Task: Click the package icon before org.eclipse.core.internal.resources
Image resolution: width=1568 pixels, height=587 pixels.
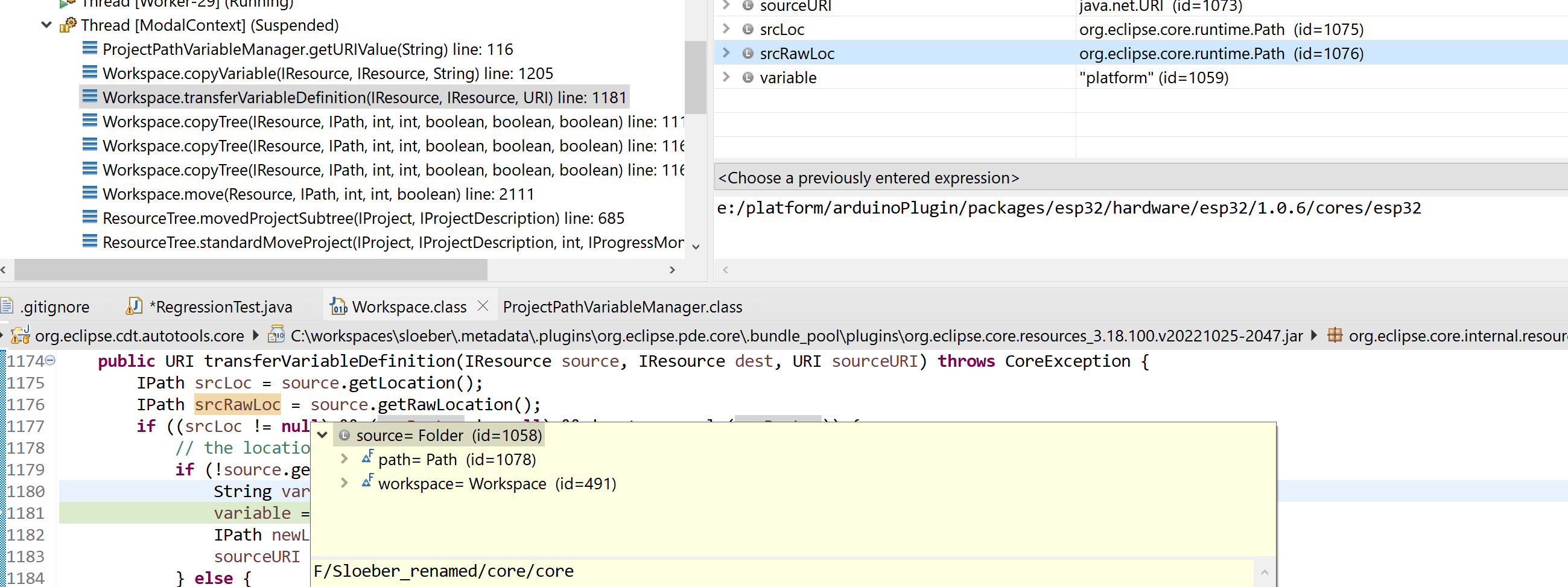Action: pos(1335,335)
